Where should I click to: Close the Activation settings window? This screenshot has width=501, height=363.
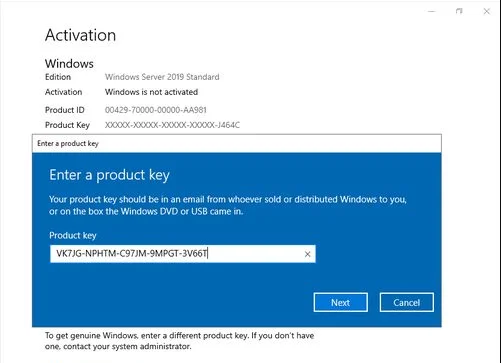487,11
